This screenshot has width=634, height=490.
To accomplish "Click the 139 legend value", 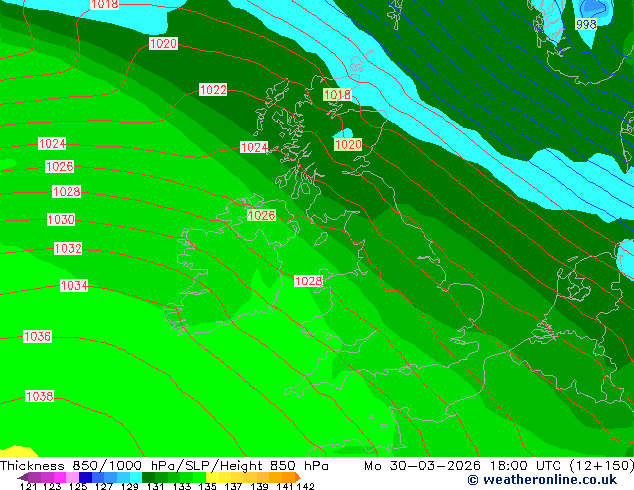I will (x=259, y=486).
